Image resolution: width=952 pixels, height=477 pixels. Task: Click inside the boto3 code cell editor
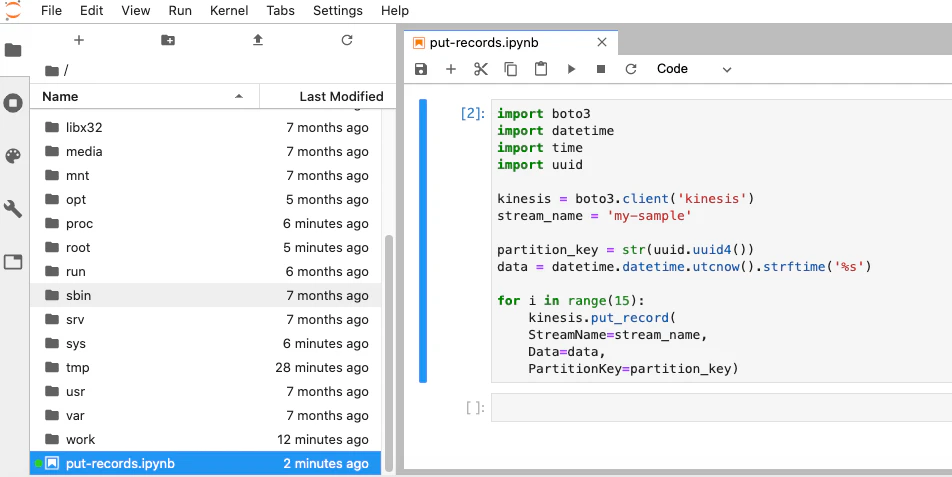point(721,241)
